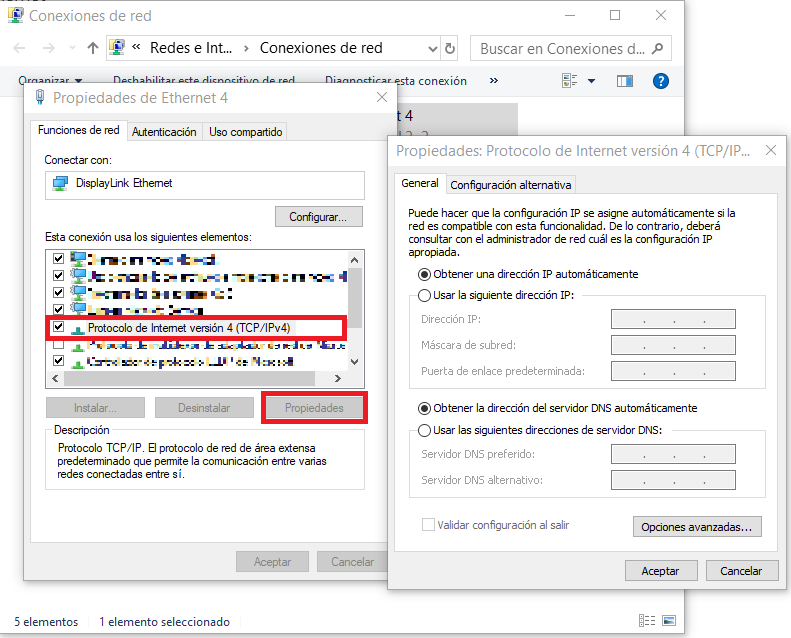
Task: Select 'Usar la siguiente dirección IP' option
Action: [424, 295]
